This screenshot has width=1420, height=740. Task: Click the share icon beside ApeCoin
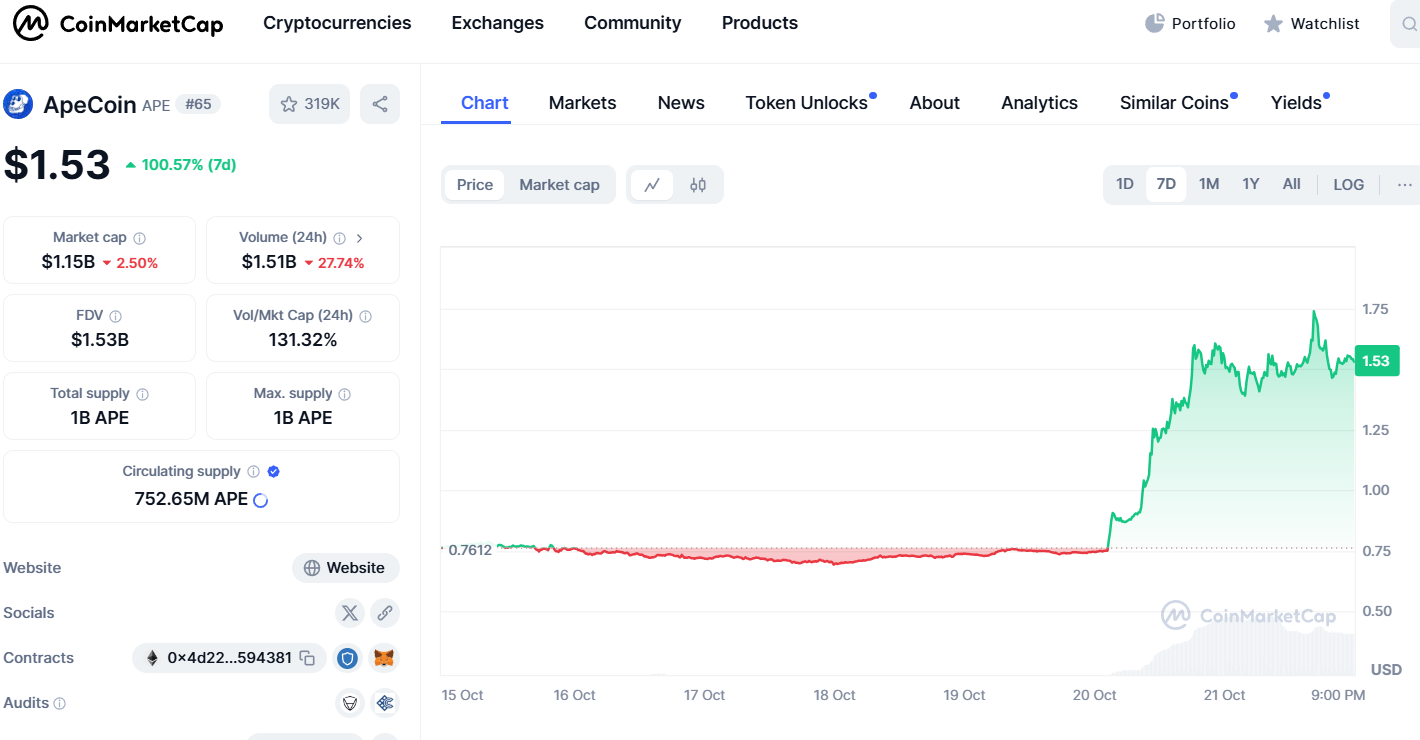tap(380, 104)
